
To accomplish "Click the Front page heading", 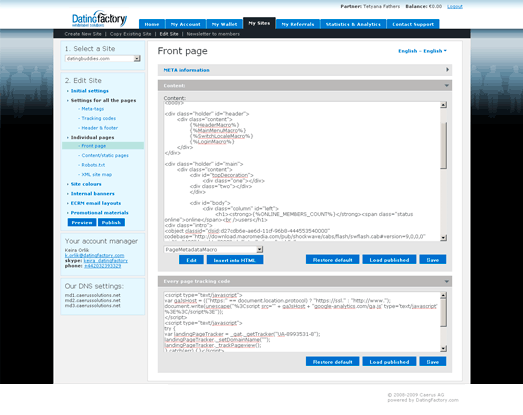I will (182, 51).
